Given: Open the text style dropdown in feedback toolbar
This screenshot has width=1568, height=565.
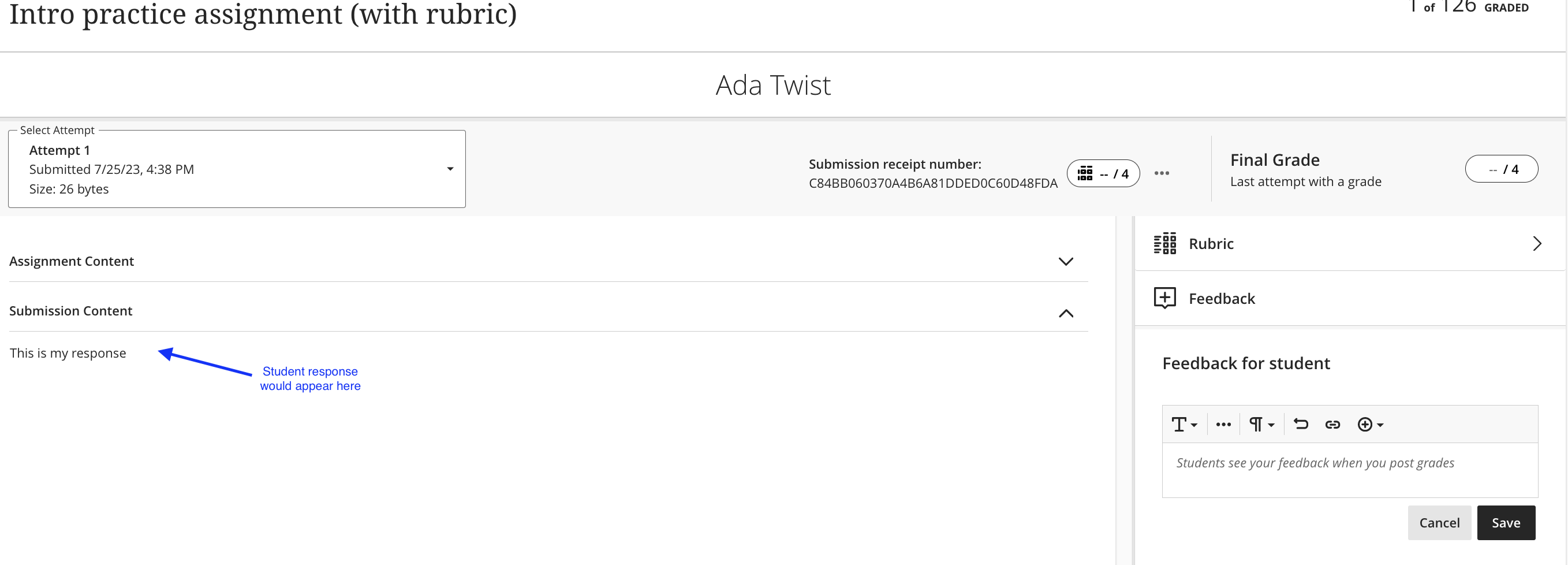Looking at the screenshot, I should point(1184,424).
